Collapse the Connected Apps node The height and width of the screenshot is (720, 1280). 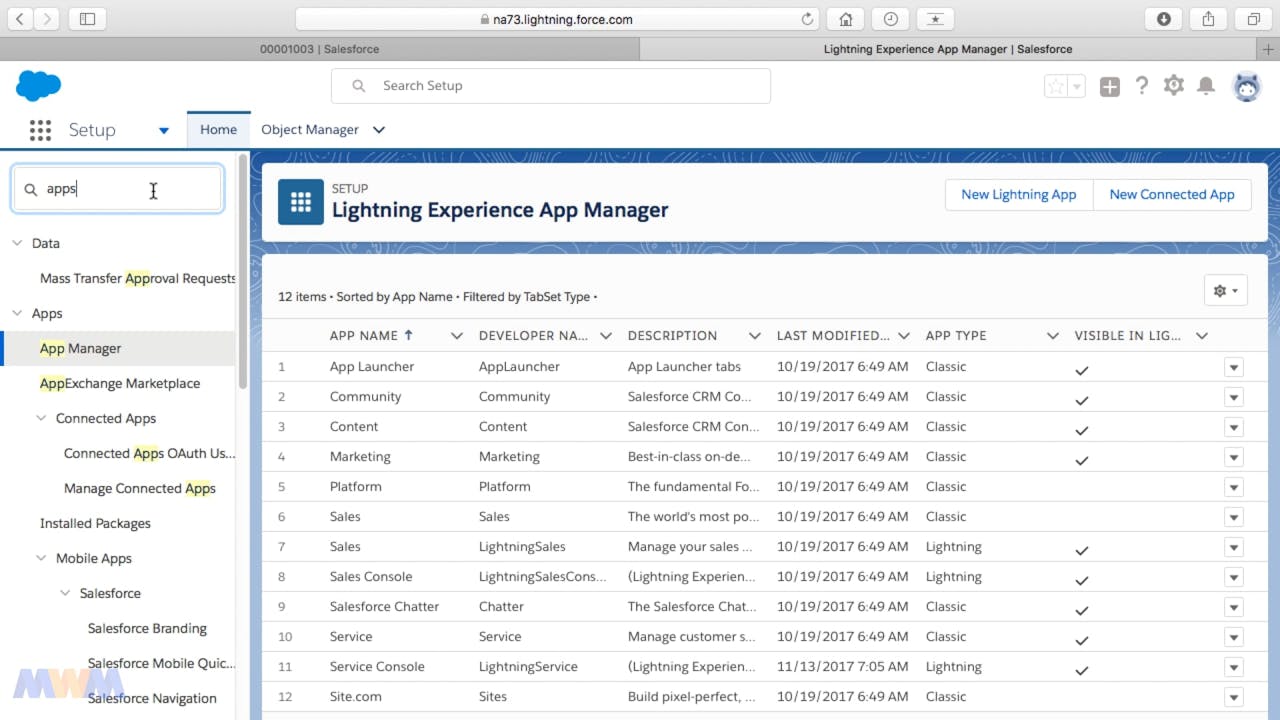click(x=41, y=418)
